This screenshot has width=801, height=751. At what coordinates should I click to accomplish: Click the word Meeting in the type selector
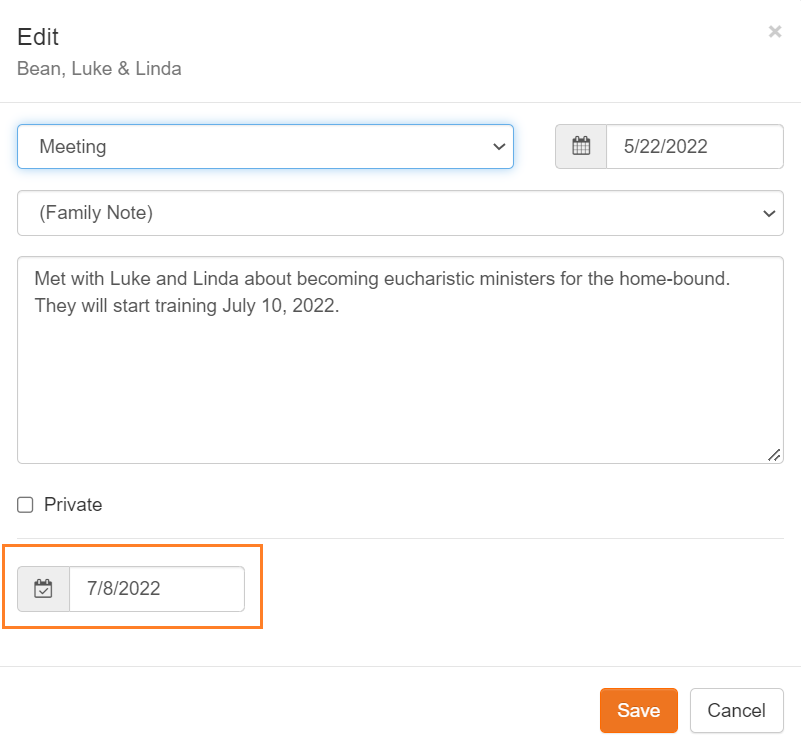[x=73, y=146]
